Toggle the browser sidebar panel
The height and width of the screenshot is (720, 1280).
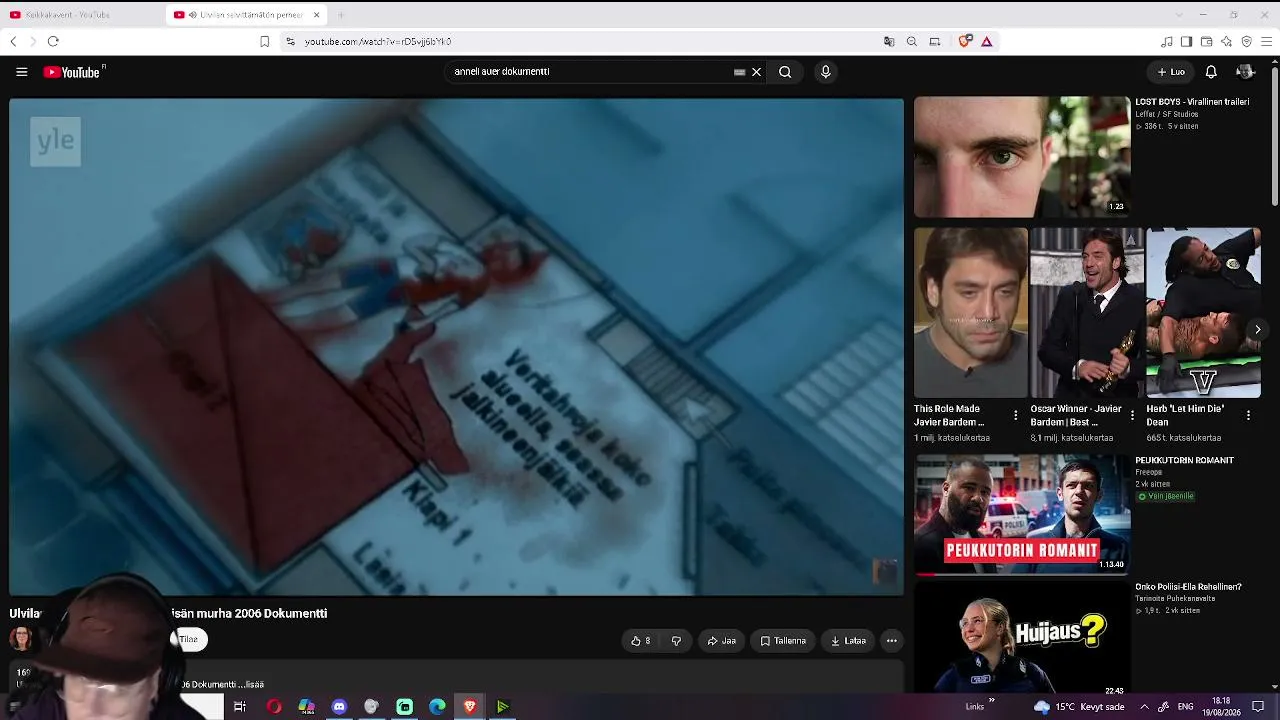point(1186,41)
